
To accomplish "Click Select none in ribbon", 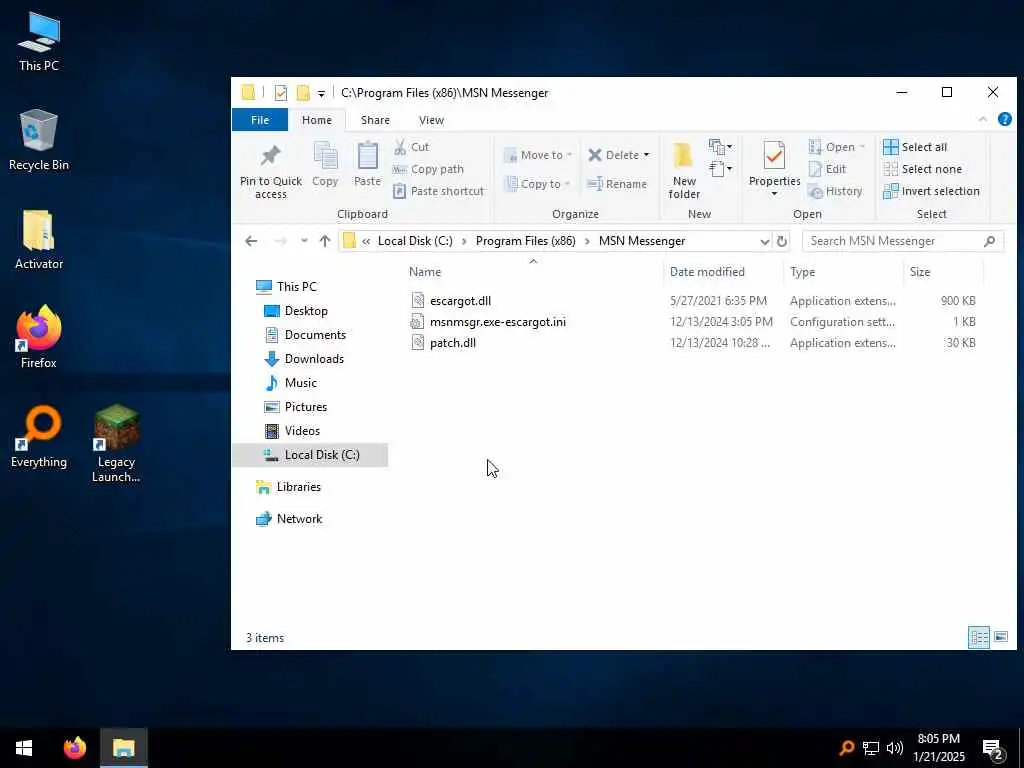I will point(923,169).
